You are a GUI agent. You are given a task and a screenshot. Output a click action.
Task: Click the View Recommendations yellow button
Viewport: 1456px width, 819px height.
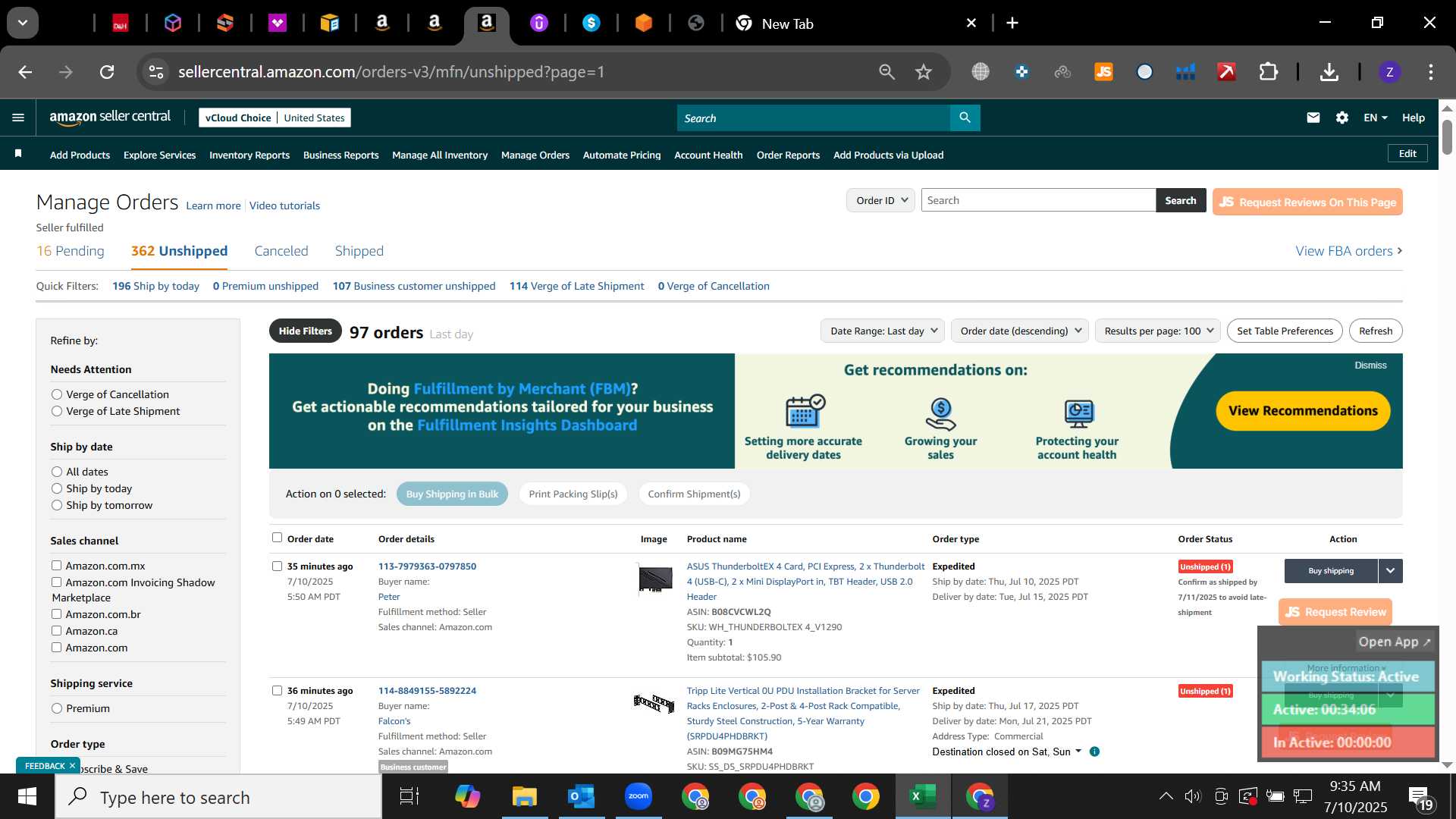click(1303, 411)
